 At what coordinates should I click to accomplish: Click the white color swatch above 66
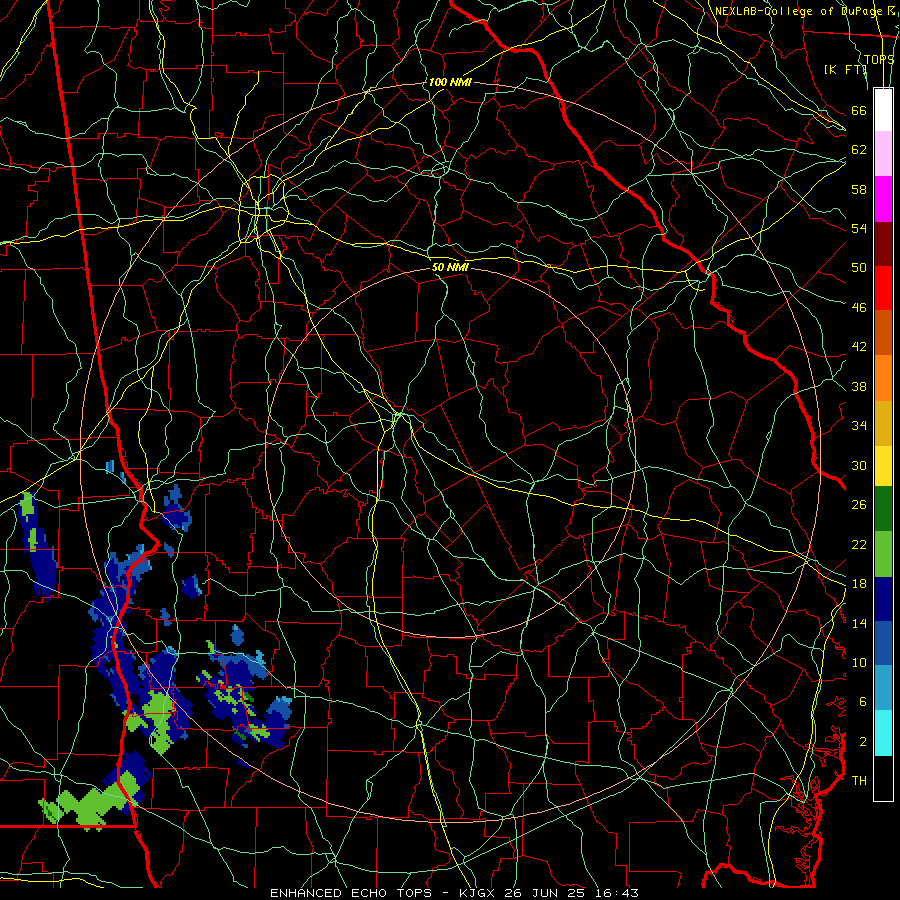(x=883, y=110)
